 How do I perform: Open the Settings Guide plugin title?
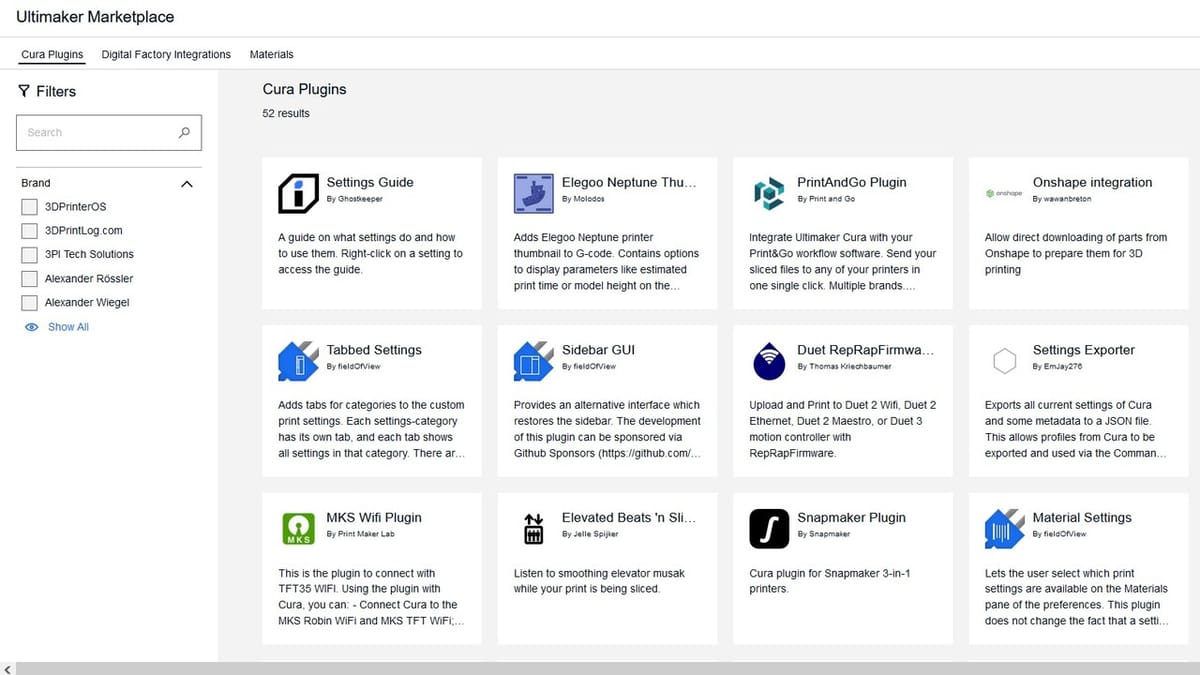click(370, 182)
